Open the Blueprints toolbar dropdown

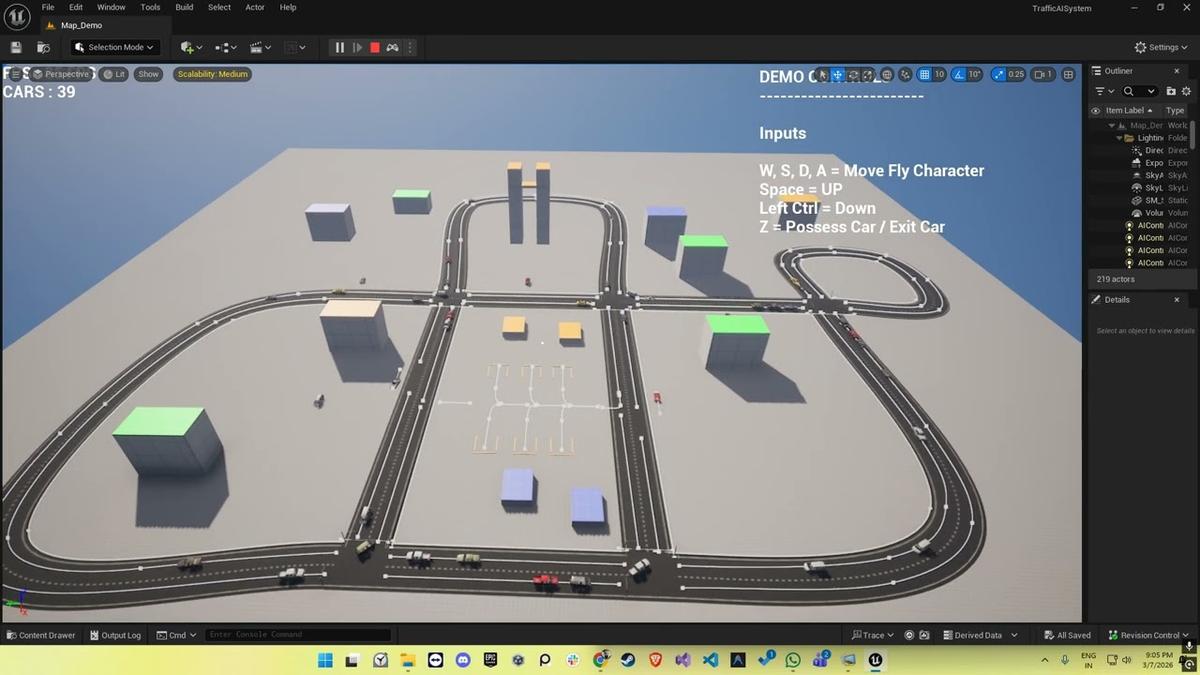click(226, 47)
